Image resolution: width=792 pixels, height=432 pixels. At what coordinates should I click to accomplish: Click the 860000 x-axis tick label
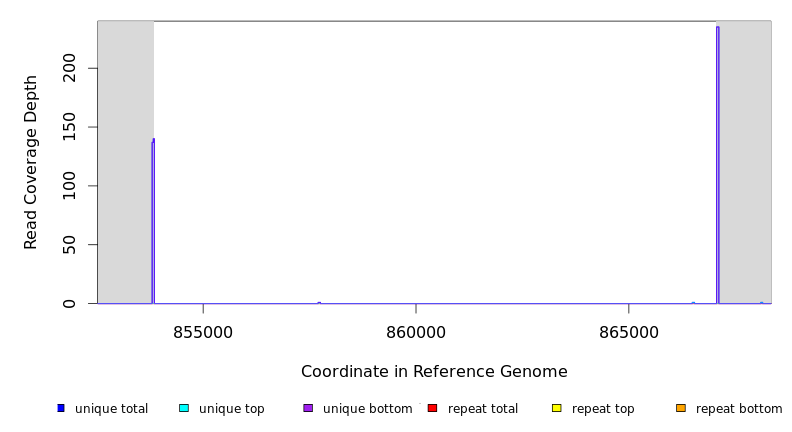(416, 332)
